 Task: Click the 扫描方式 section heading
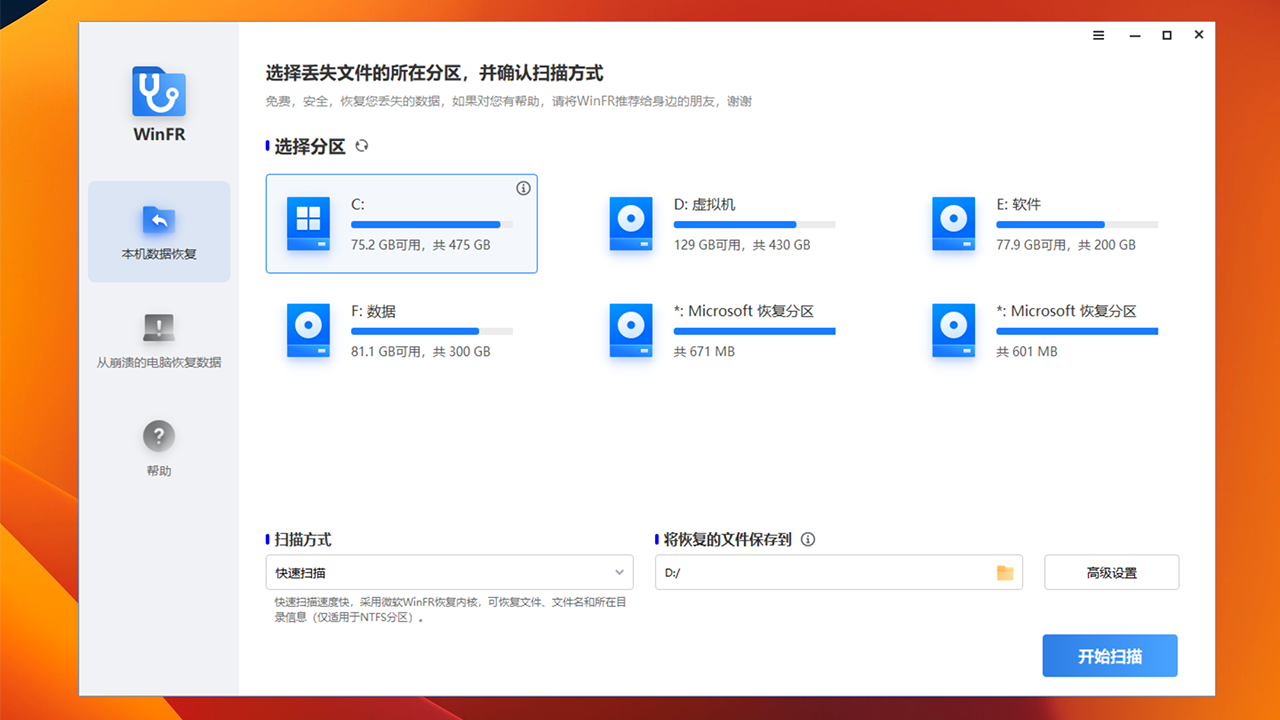303,539
